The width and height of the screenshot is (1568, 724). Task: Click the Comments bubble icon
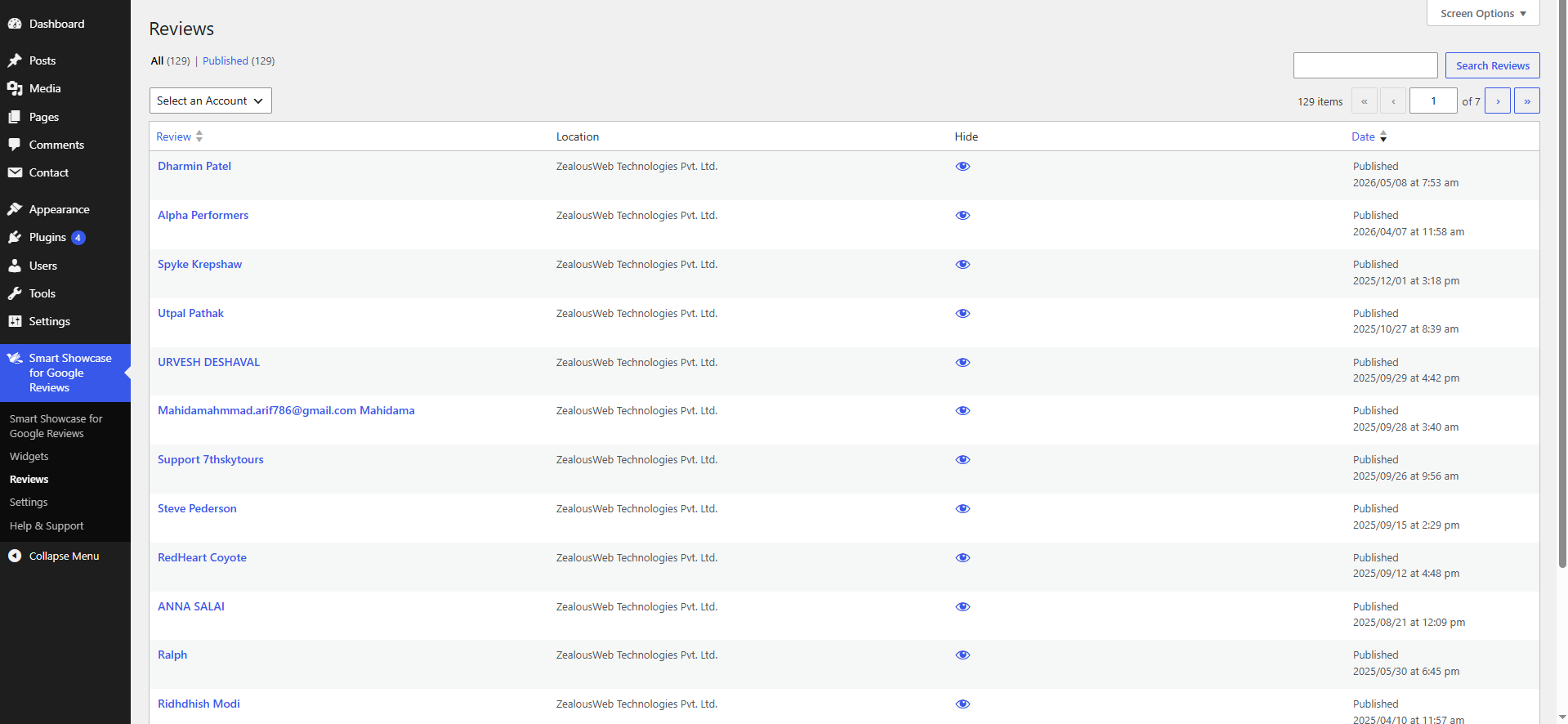pyautogui.click(x=15, y=145)
